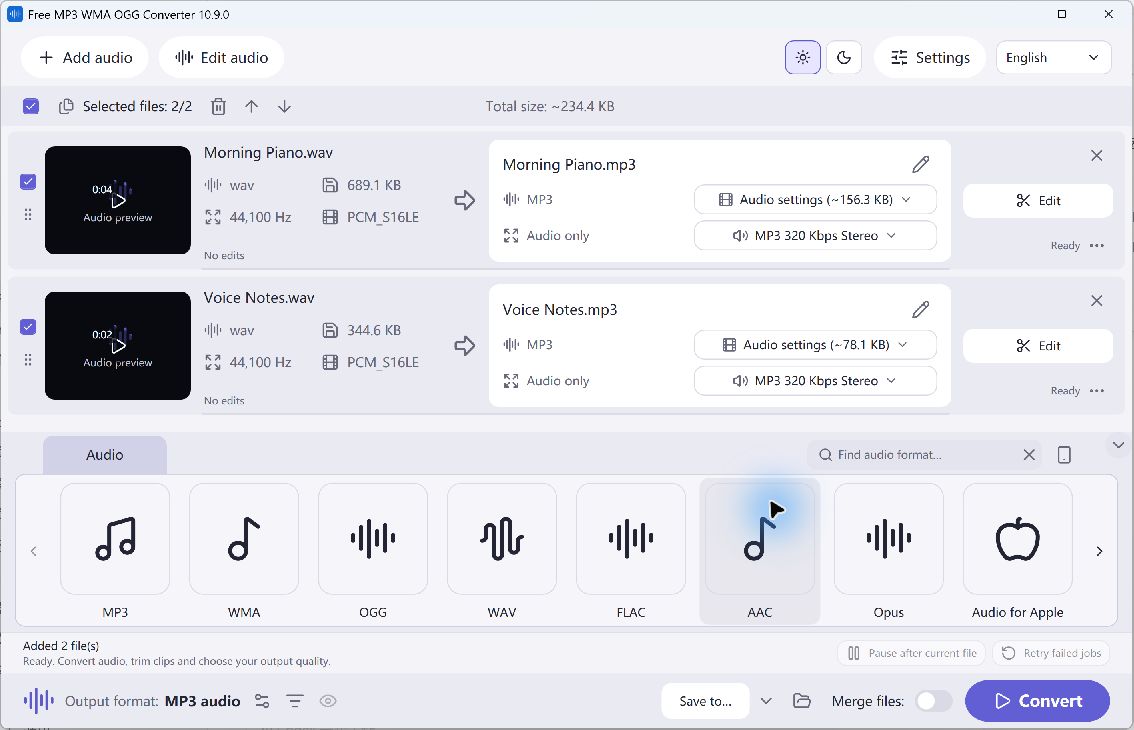Choose AAC output format tile
Image resolution: width=1134 pixels, height=730 pixels.
click(x=759, y=551)
